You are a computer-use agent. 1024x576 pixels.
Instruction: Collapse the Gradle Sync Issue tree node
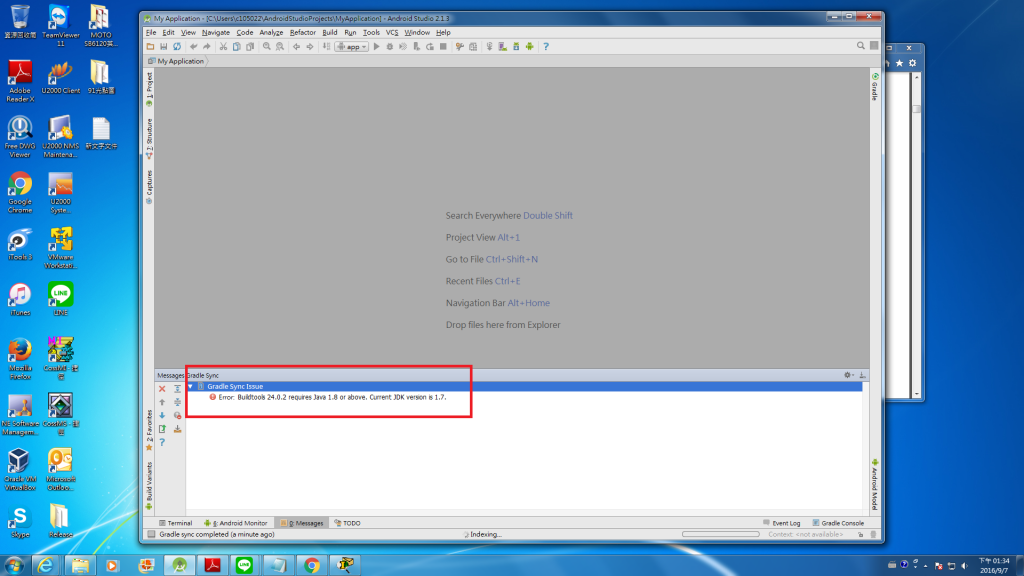pyautogui.click(x=191, y=387)
